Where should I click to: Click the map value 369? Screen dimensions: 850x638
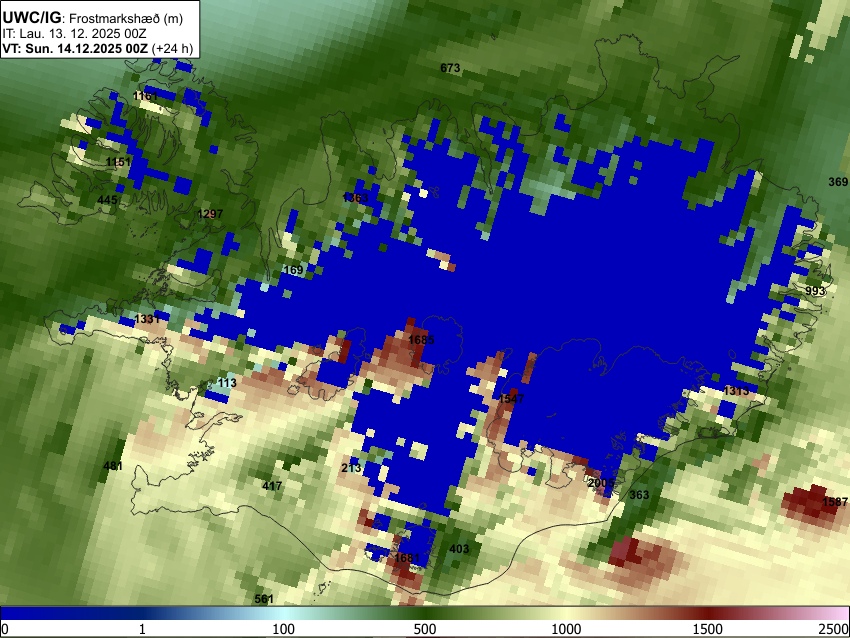tap(838, 182)
